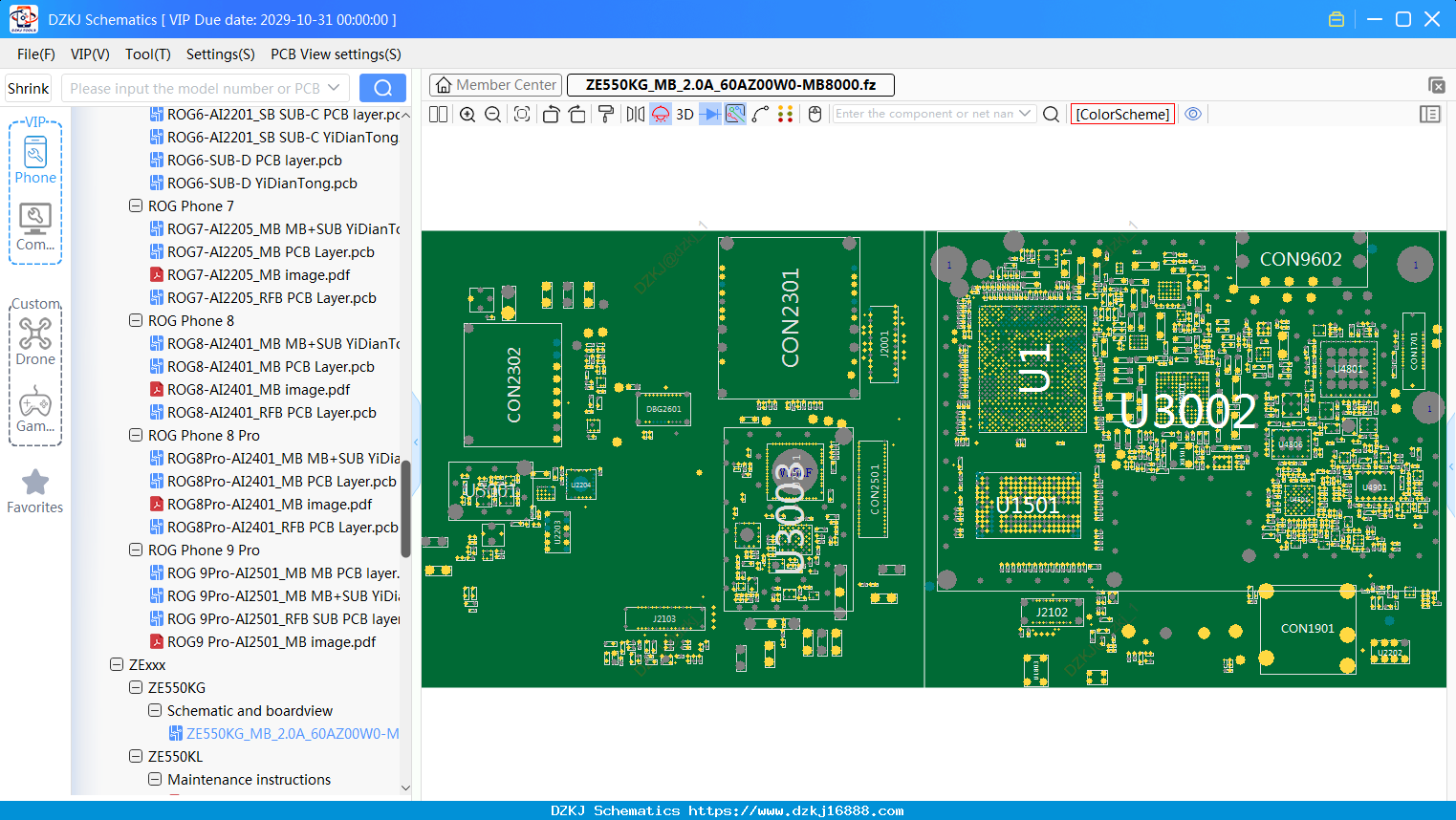Collapse the ROG Phone 8 Pro node
1456x820 pixels.
tap(136, 435)
